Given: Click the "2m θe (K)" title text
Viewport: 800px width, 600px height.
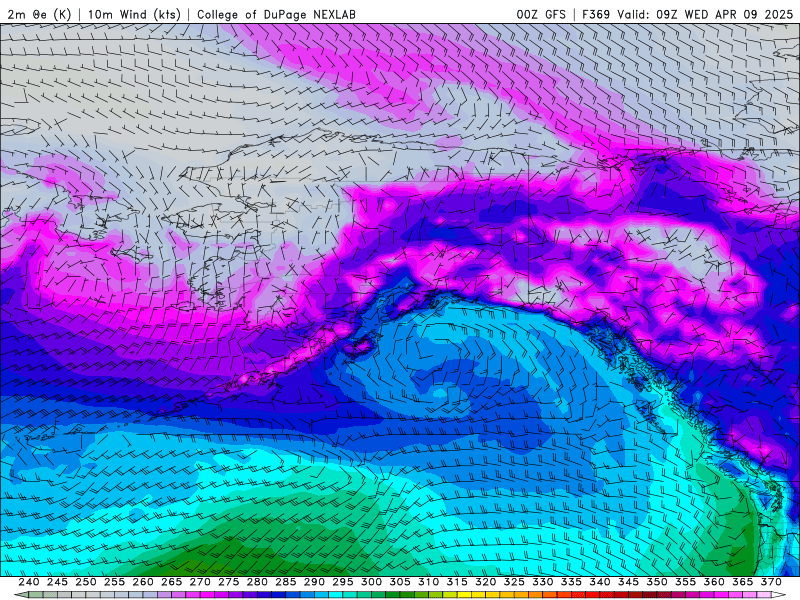Looking at the screenshot, I should (x=39, y=14).
